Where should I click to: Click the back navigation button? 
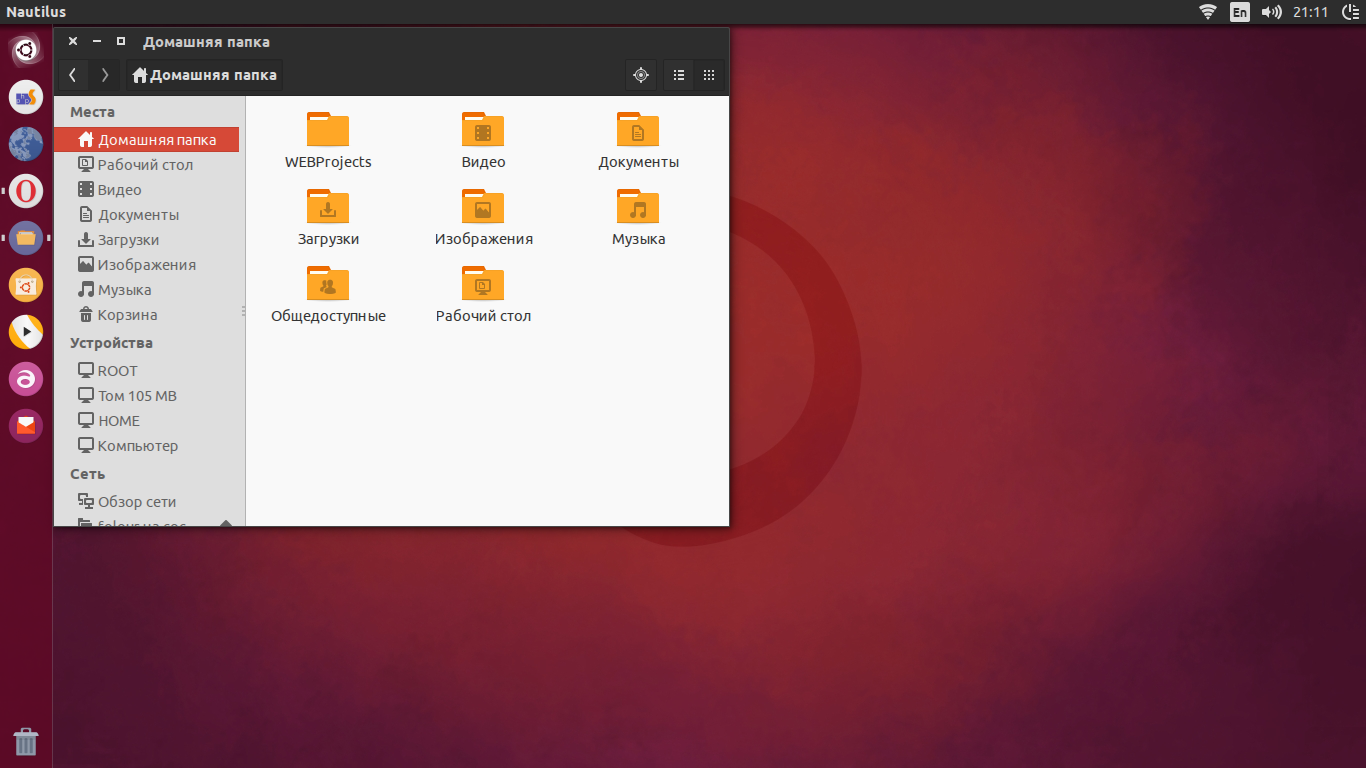(73, 75)
